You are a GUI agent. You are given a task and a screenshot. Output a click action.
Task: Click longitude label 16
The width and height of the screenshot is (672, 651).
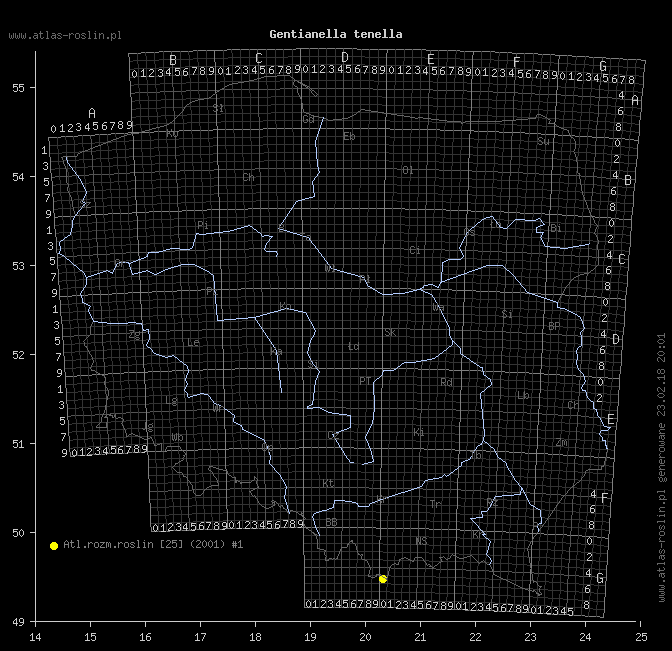(145, 637)
